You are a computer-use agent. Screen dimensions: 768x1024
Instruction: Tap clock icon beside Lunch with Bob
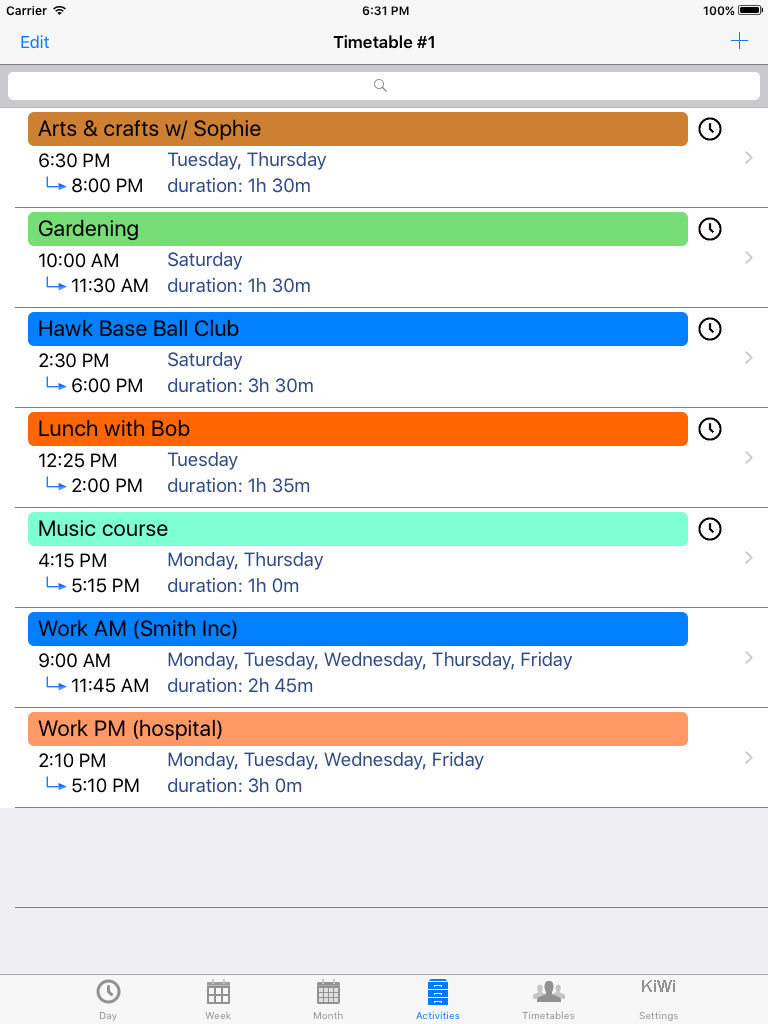[x=710, y=428]
